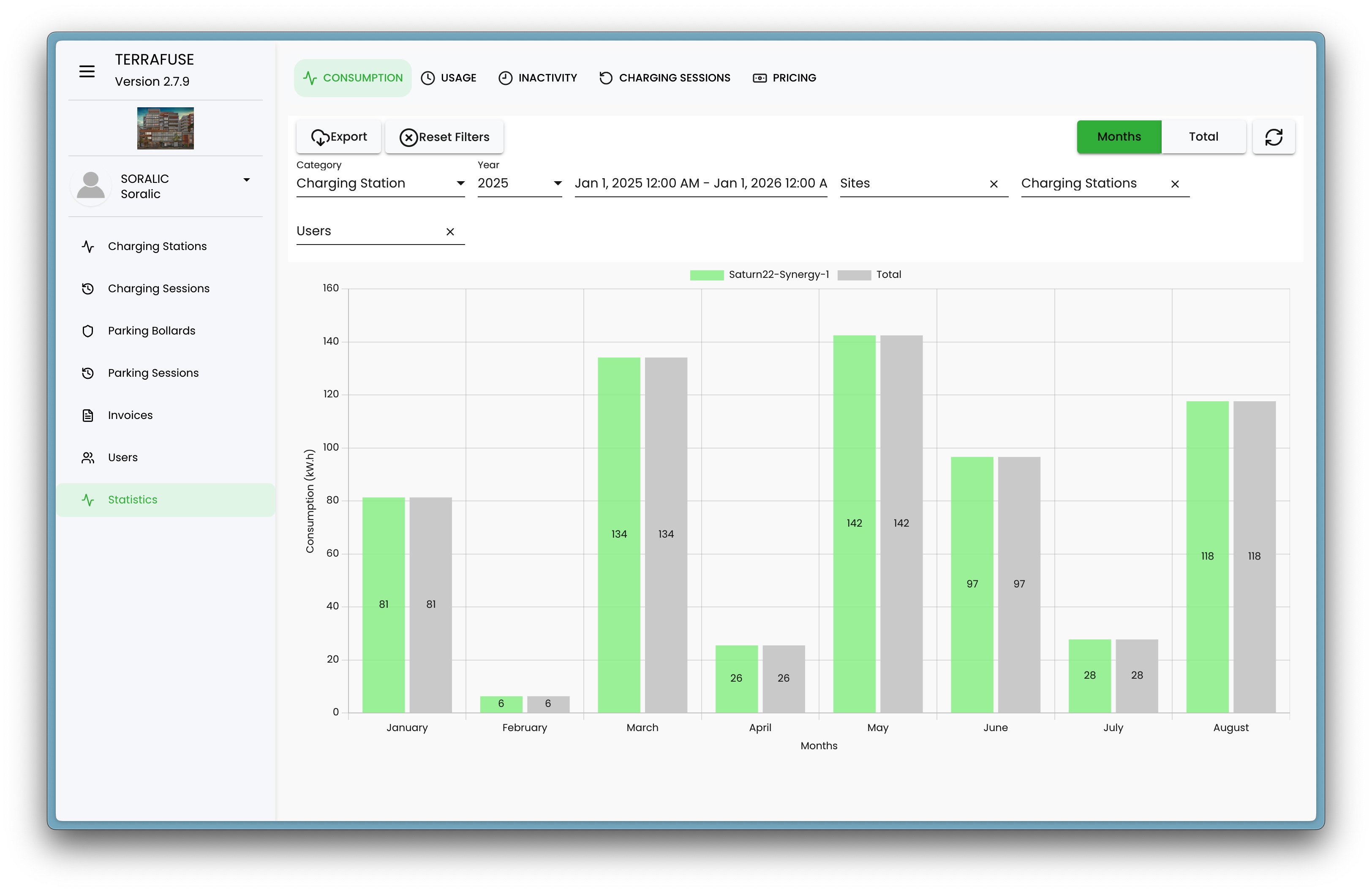Click the Reset Filters button
1372x892 pixels.
click(444, 137)
